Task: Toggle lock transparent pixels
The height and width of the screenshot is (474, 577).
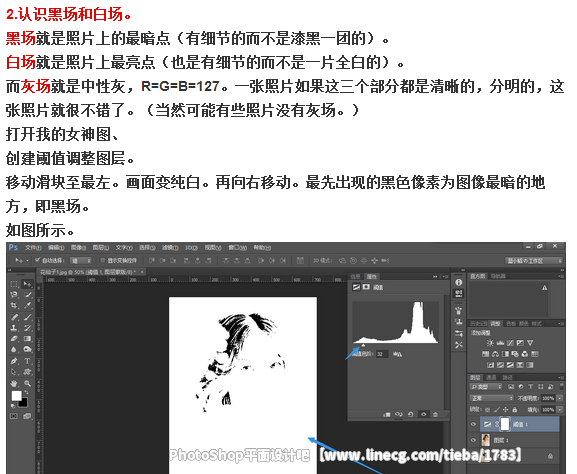Action: (x=488, y=409)
